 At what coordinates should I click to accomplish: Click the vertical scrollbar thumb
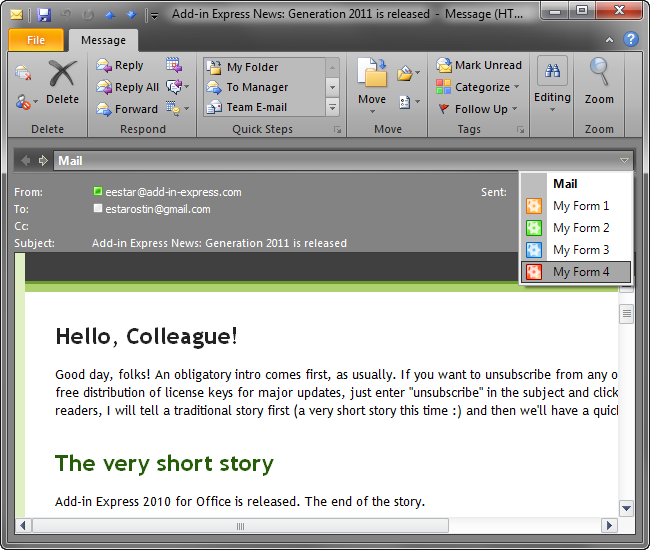626,314
